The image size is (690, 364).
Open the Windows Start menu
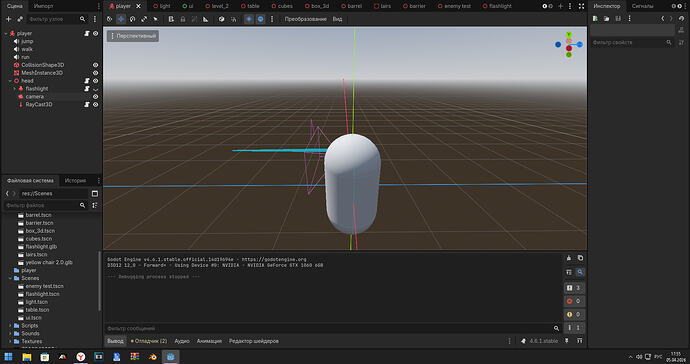[x=8, y=357]
